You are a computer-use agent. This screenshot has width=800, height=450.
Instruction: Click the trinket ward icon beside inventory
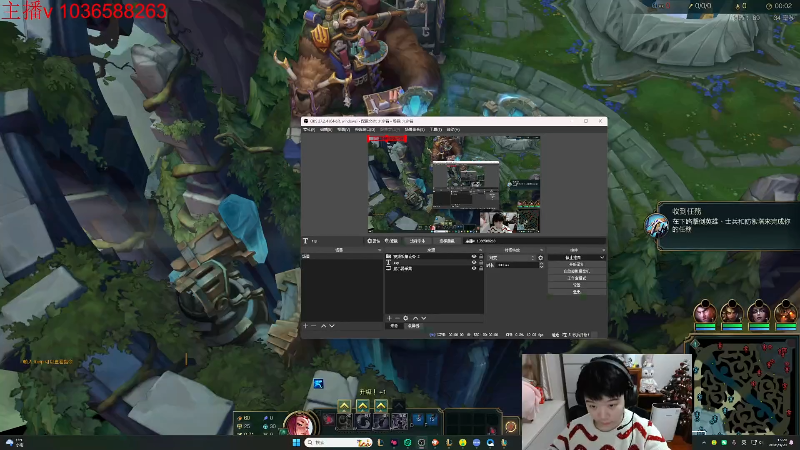point(511,427)
